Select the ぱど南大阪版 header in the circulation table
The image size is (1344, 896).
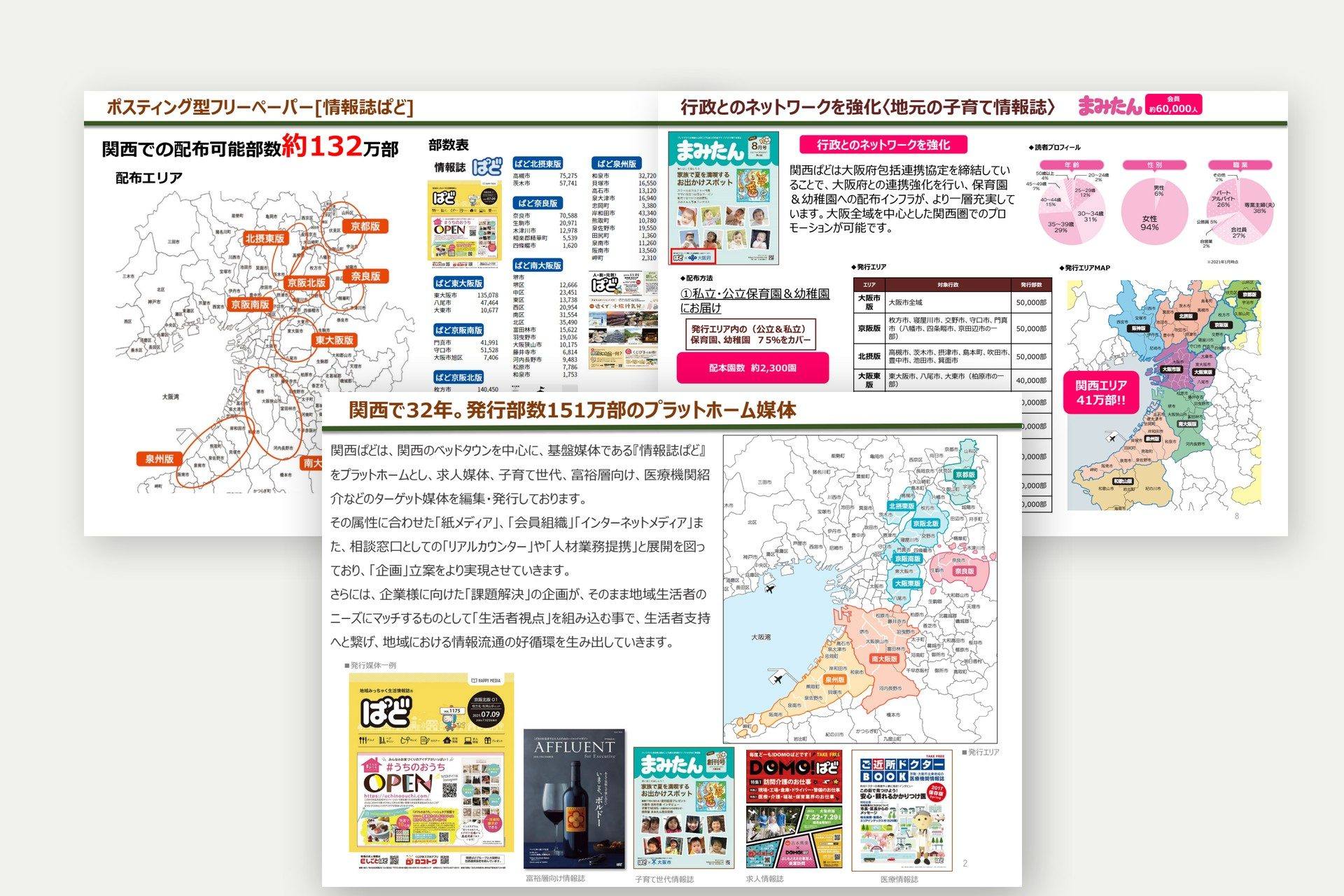click(538, 265)
